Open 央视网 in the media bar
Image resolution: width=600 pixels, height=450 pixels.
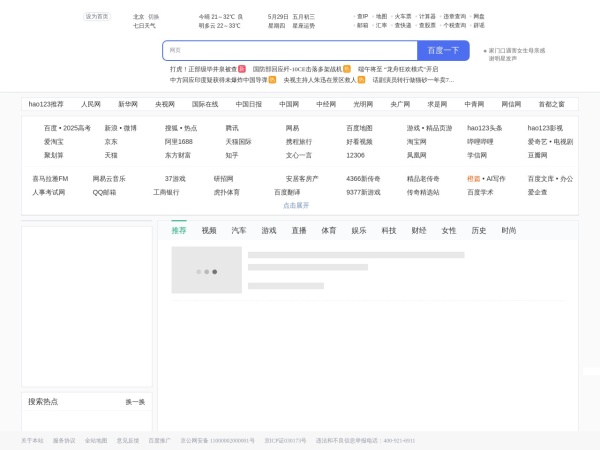coord(165,104)
